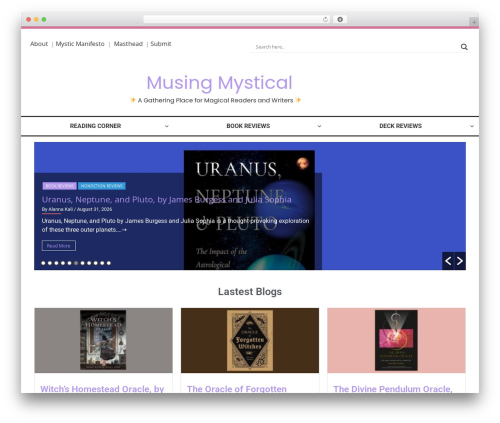Viewport: 500px width, 423px height.
Task: Click the Lastest Blogs heading
Action: click(250, 292)
